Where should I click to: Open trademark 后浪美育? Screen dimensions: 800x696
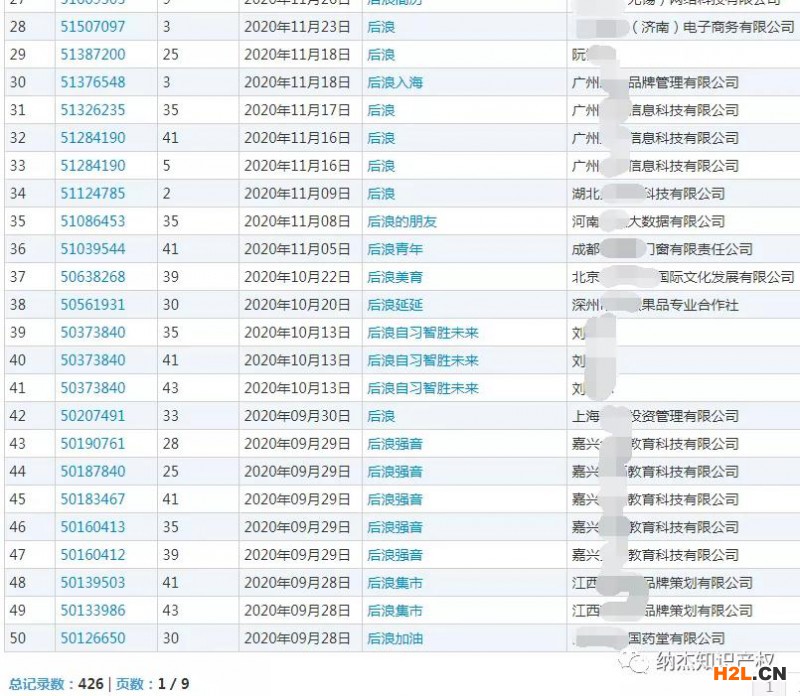pyautogui.click(x=395, y=277)
